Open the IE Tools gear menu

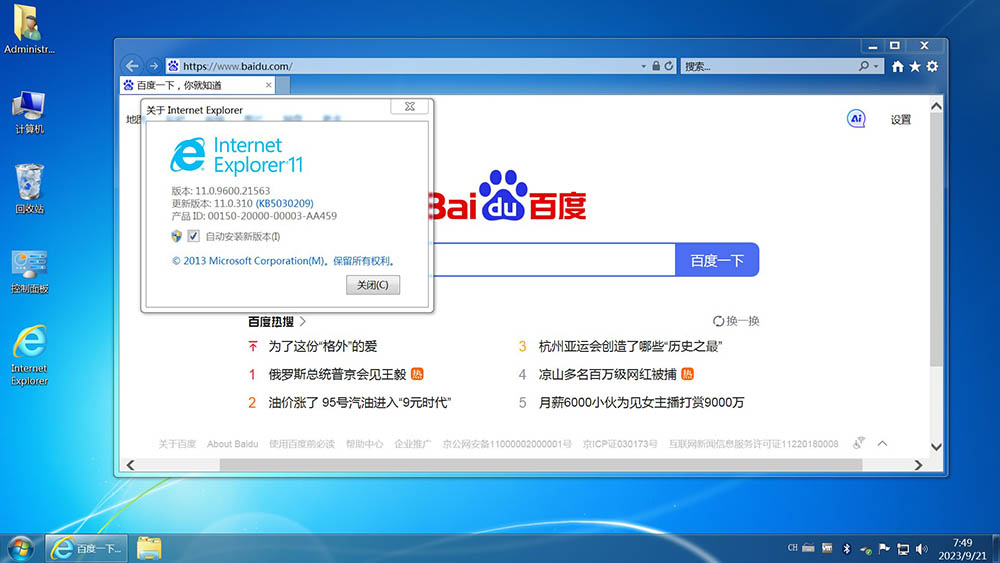[x=932, y=66]
